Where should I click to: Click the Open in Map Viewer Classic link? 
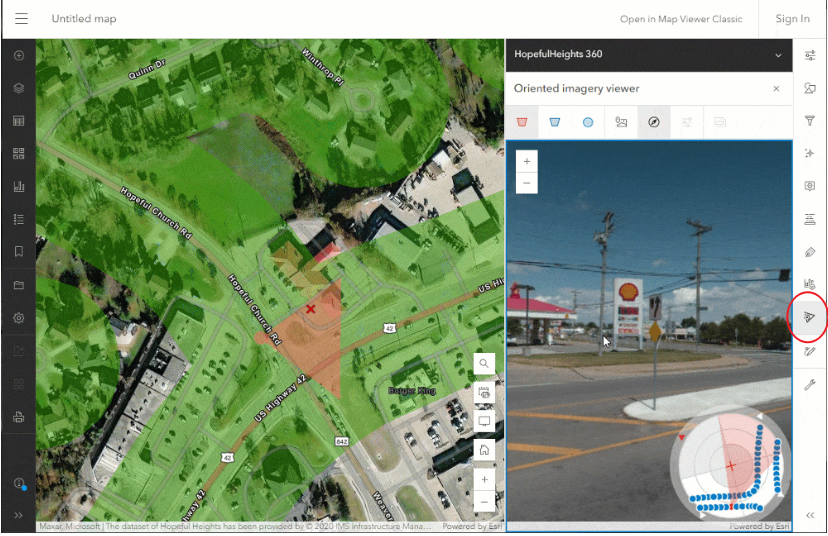[x=681, y=19]
